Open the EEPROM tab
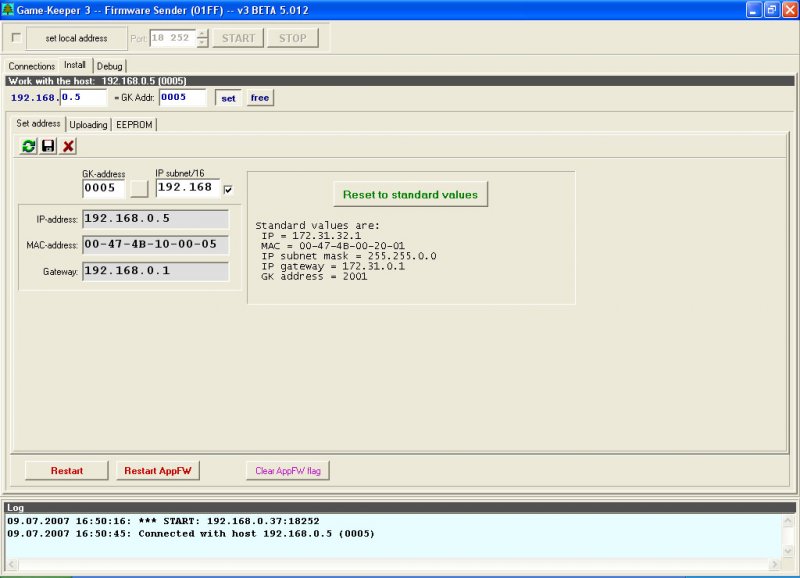This screenshot has width=800, height=578. point(134,125)
